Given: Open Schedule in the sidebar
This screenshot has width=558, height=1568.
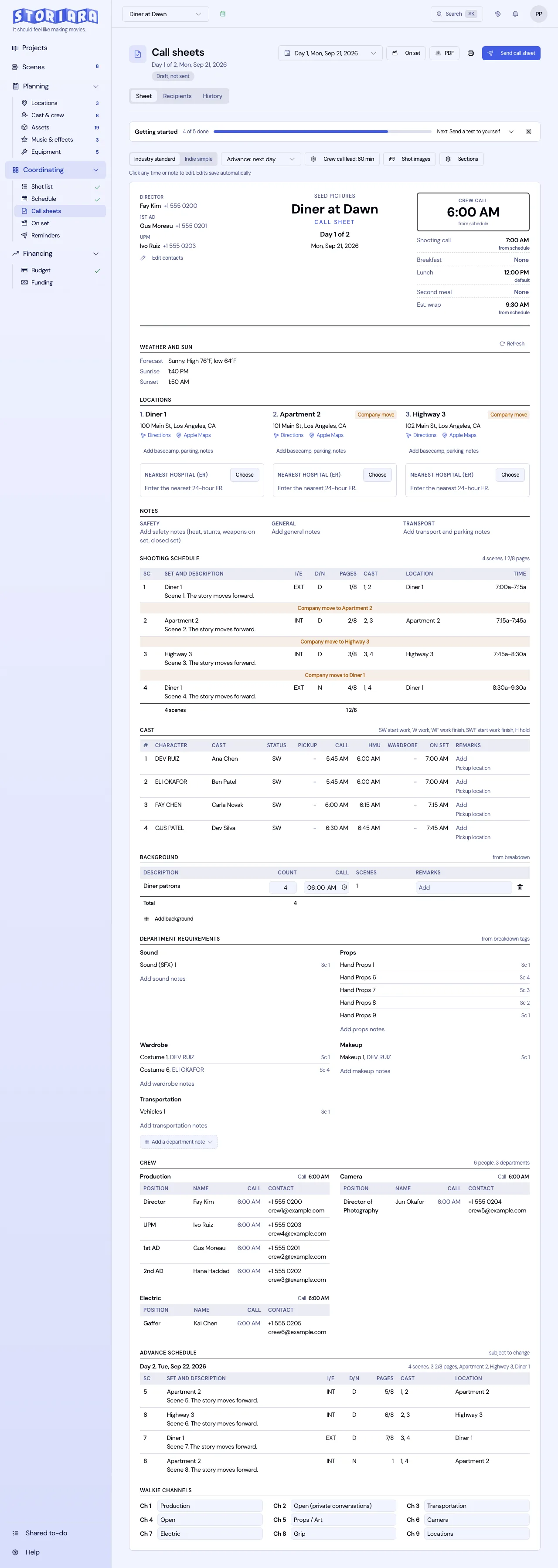Looking at the screenshot, I should (x=60, y=199).
